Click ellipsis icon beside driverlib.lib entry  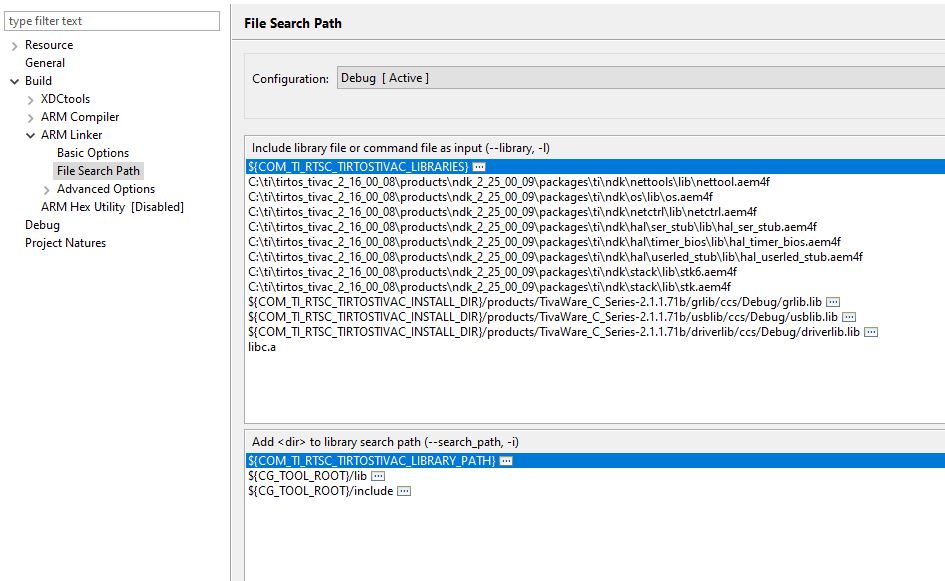871,332
